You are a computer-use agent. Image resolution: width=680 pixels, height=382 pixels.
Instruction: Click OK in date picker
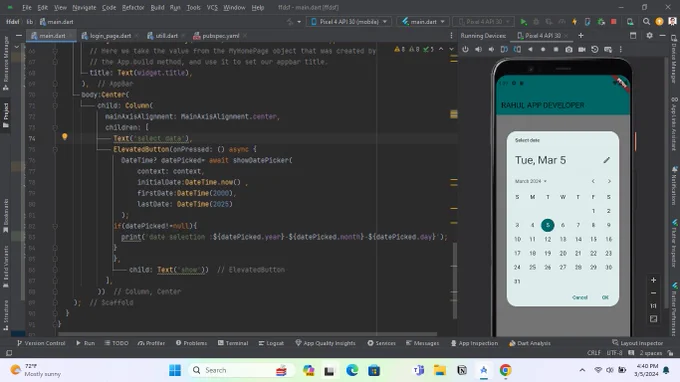tap(605, 297)
